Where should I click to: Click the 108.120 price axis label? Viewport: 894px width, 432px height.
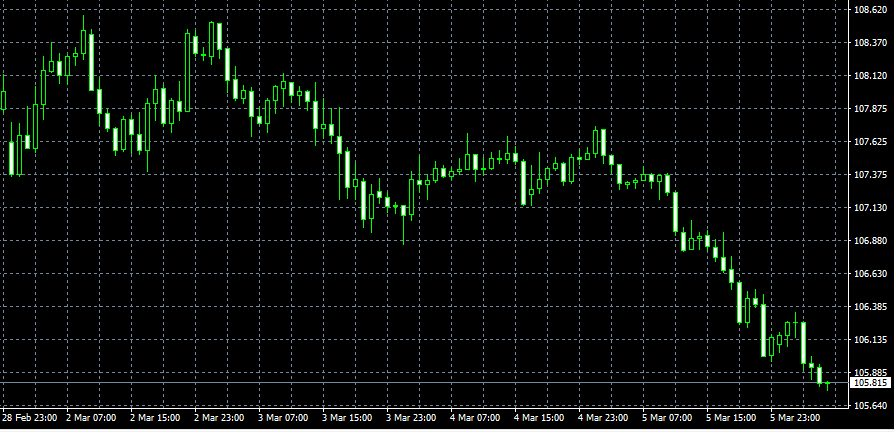[x=871, y=76]
